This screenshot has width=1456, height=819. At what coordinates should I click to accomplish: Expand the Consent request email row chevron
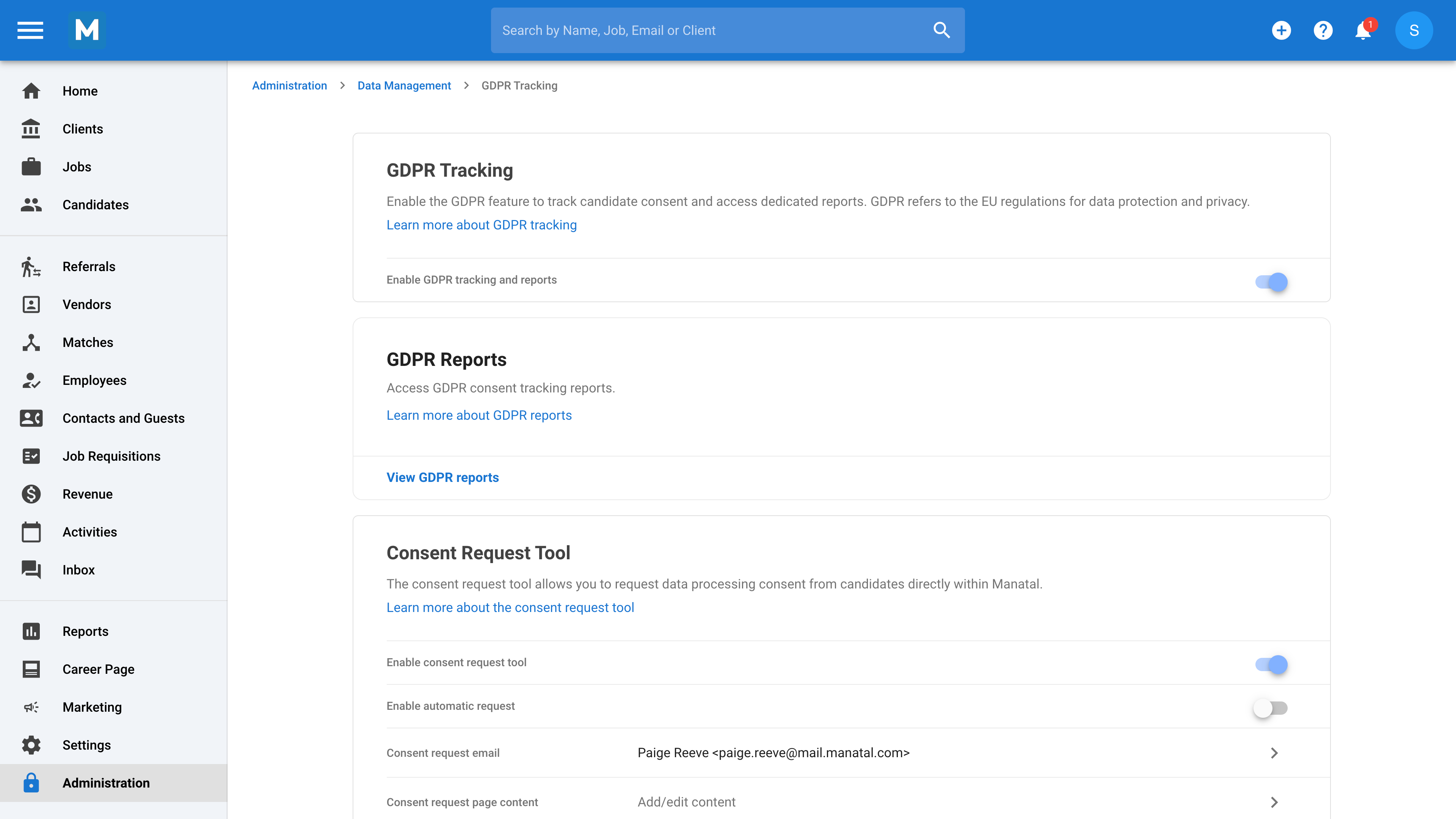tap(1274, 753)
